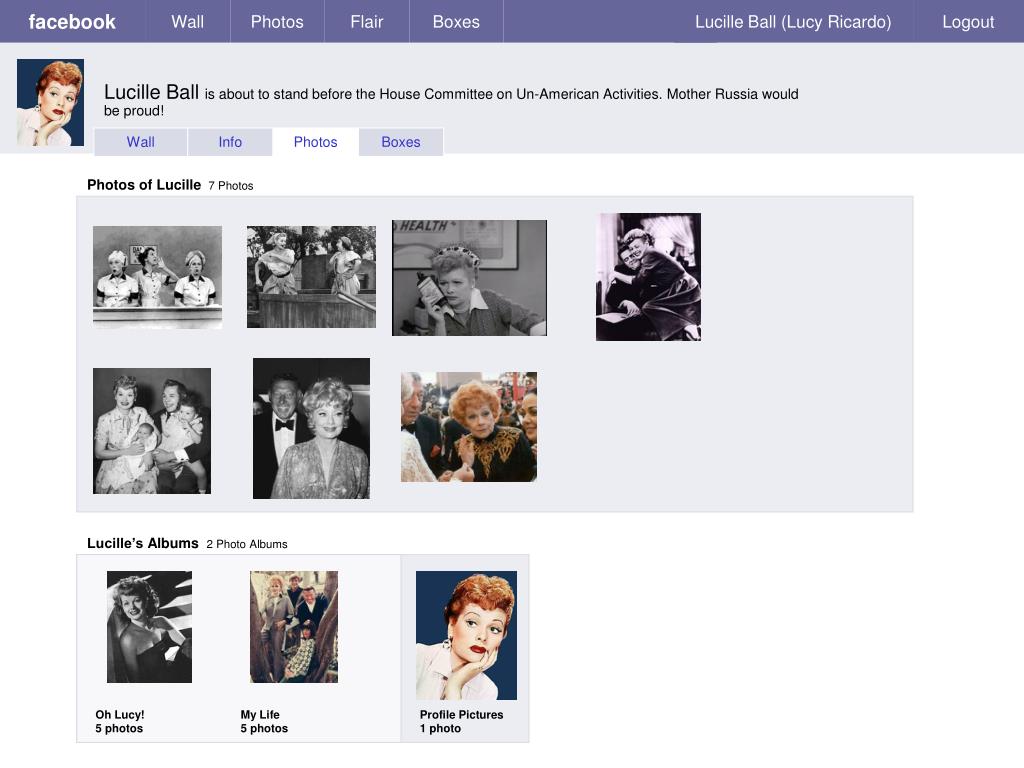The width and height of the screenshot is (1024, 768).
Task: Click the 2 Photo Albums count text
Action: tap(247, 544)
